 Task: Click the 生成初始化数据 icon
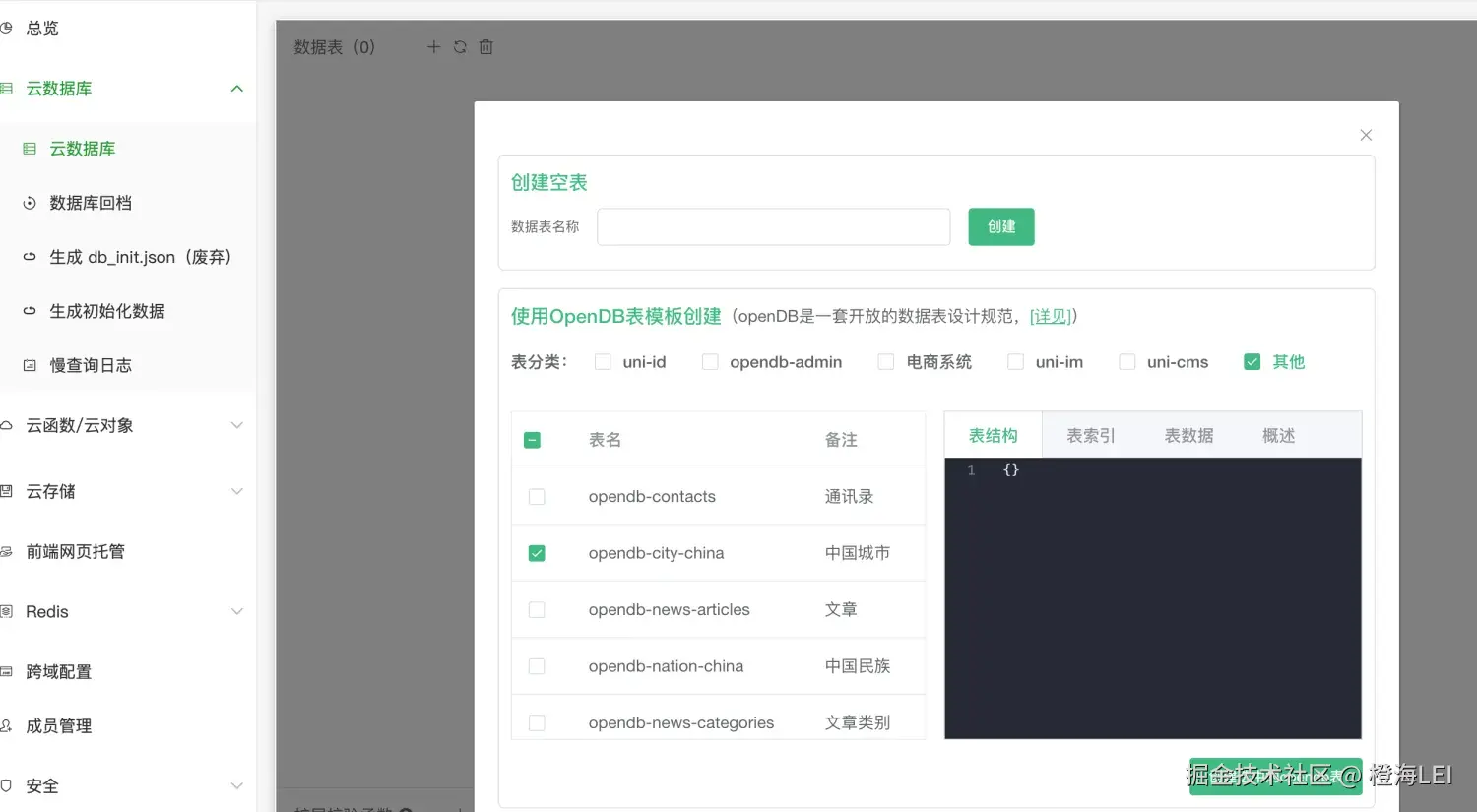[x=30, y=311]
